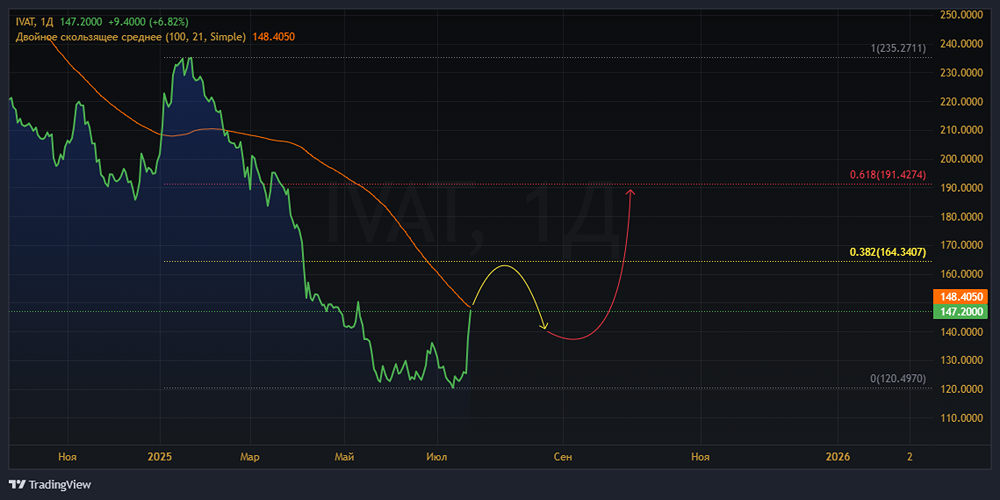
Task: Click the Мар label on time axis
Action: 249,456
